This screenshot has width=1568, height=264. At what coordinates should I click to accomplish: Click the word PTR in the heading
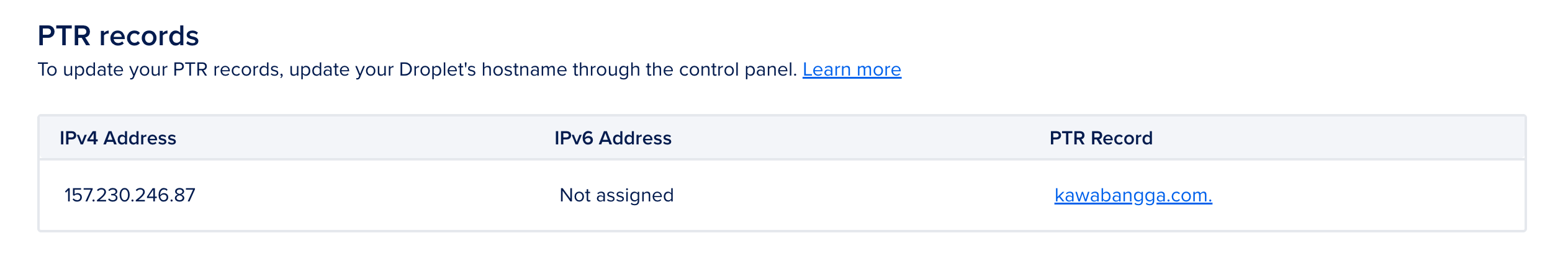point(64,36)
